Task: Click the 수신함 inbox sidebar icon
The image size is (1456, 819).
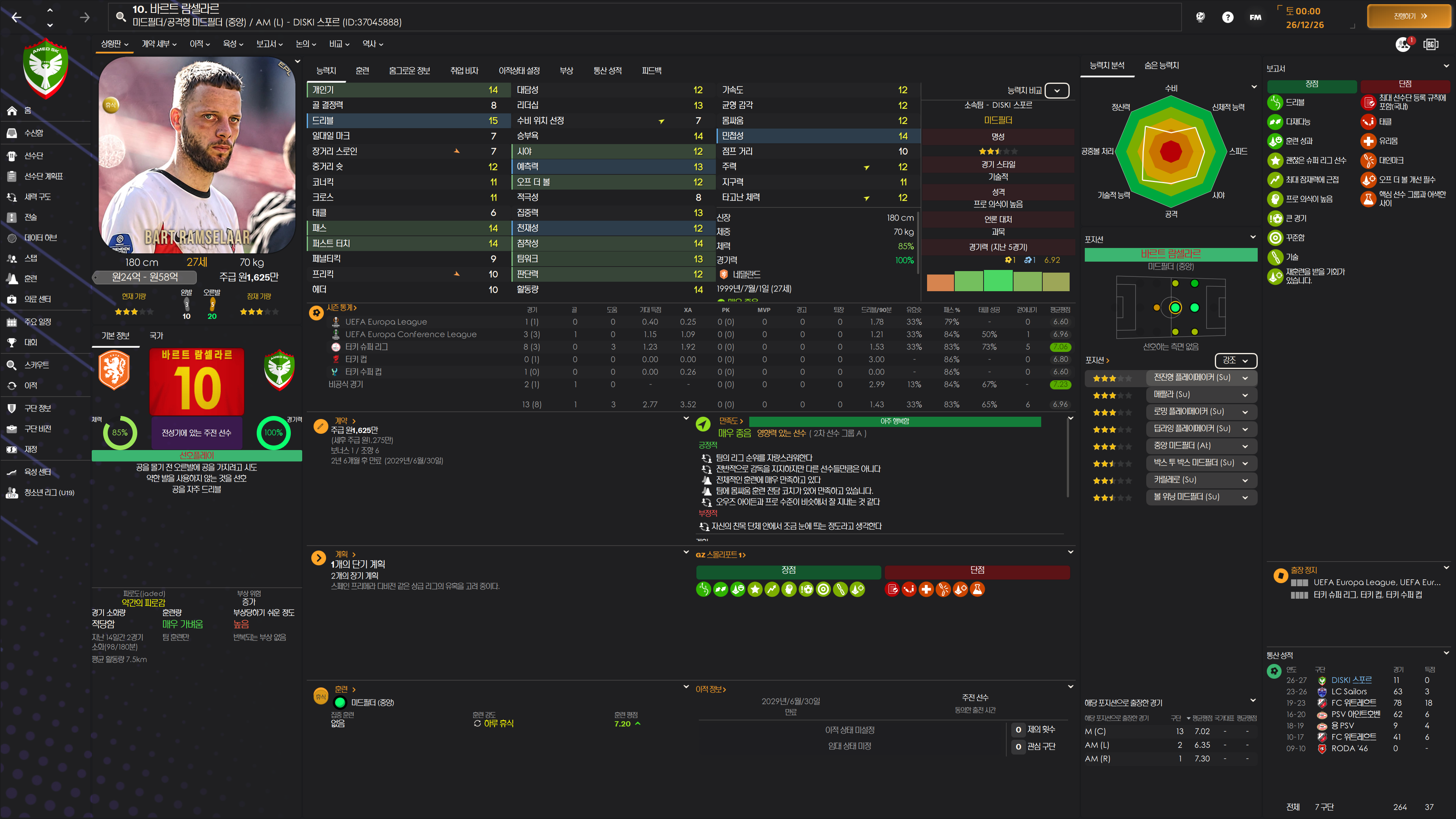Action: [x=12, y=133]
